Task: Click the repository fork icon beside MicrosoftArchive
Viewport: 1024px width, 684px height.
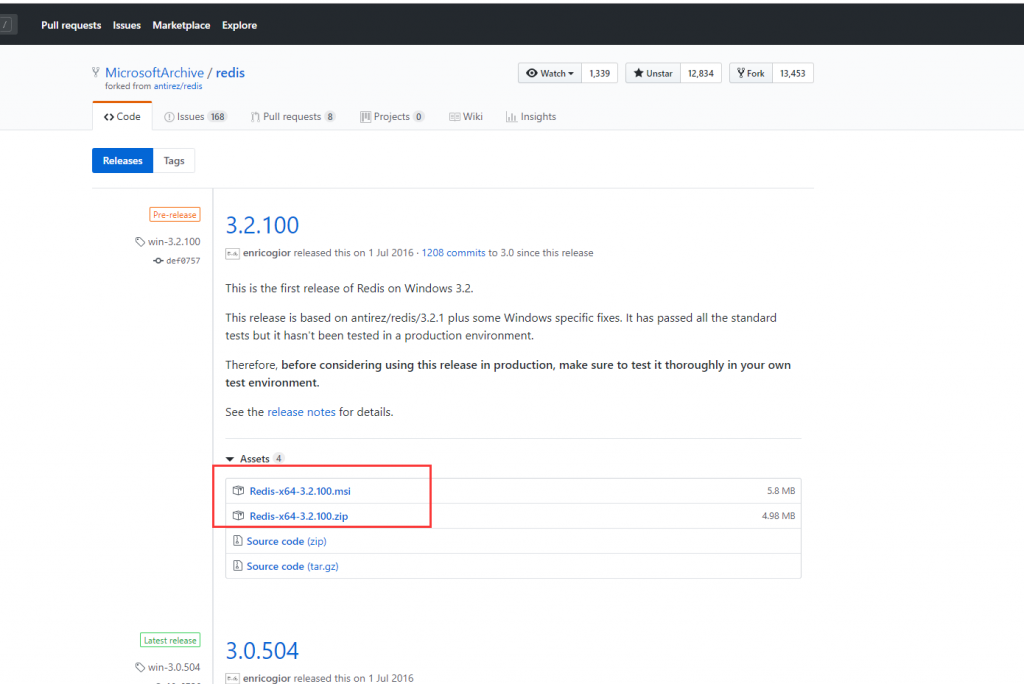Action: [x=96, y=73]
